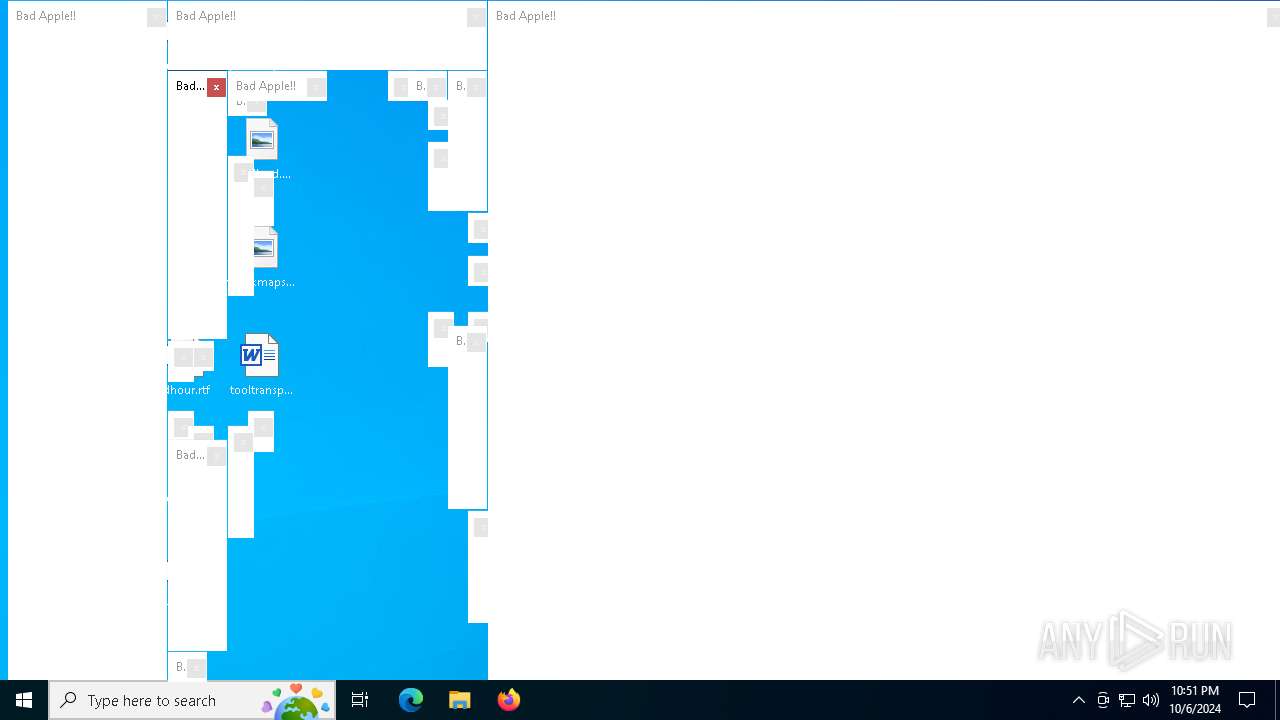Select the dhour.rtf file label
The image size is (1280, 720).
[189, 390]
